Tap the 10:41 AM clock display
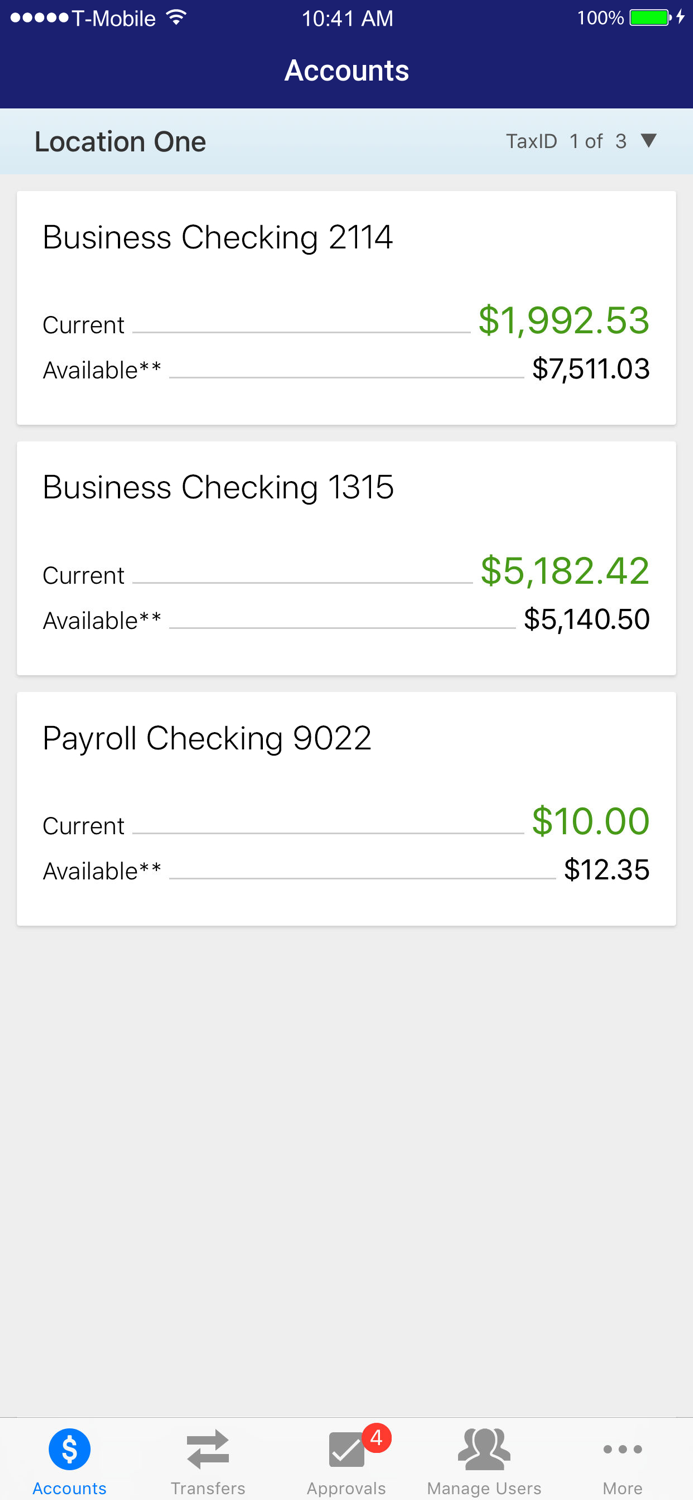Viewport: 693px width, 1500px height. coord(346,16)
